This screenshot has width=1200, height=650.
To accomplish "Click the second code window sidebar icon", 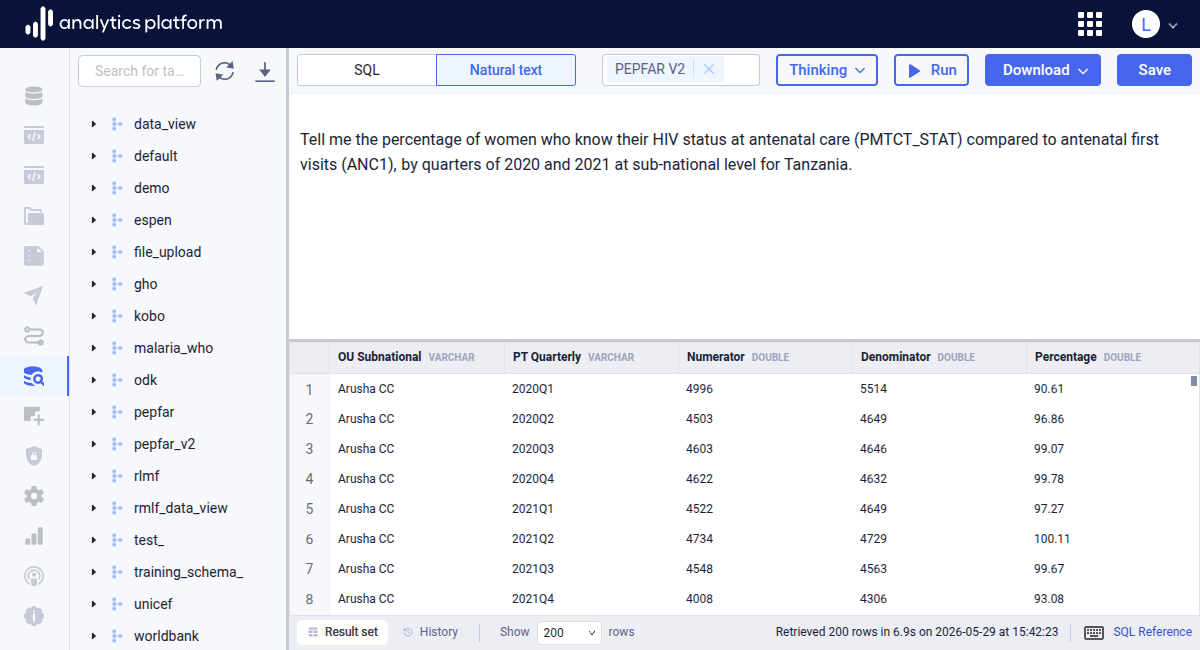I will pyautogui.click(x=34, y=176).
